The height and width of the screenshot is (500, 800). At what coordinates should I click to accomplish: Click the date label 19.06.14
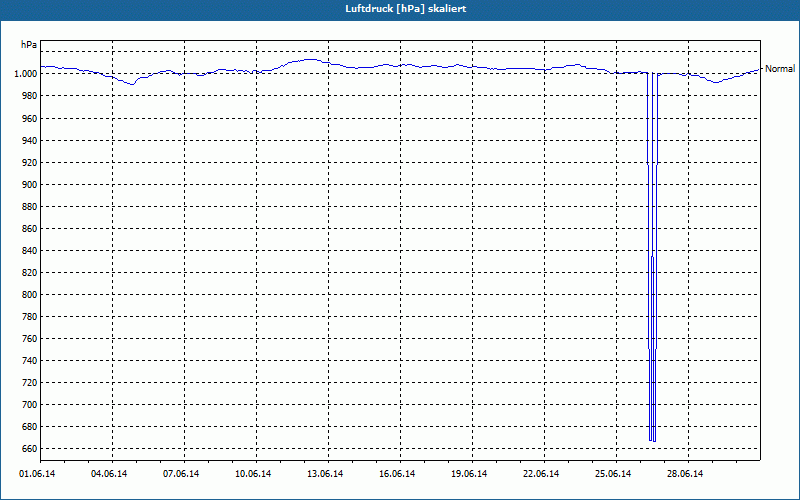(469, 474)
